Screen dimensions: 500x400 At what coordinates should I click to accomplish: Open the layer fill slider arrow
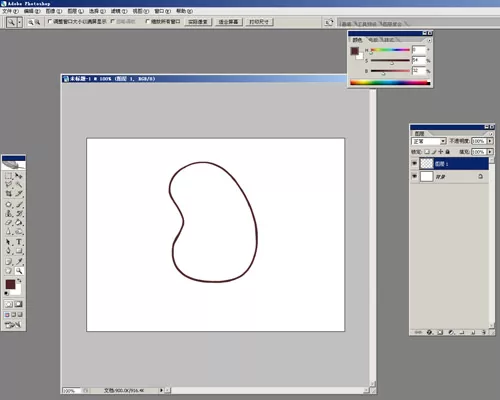pos(490,152)
